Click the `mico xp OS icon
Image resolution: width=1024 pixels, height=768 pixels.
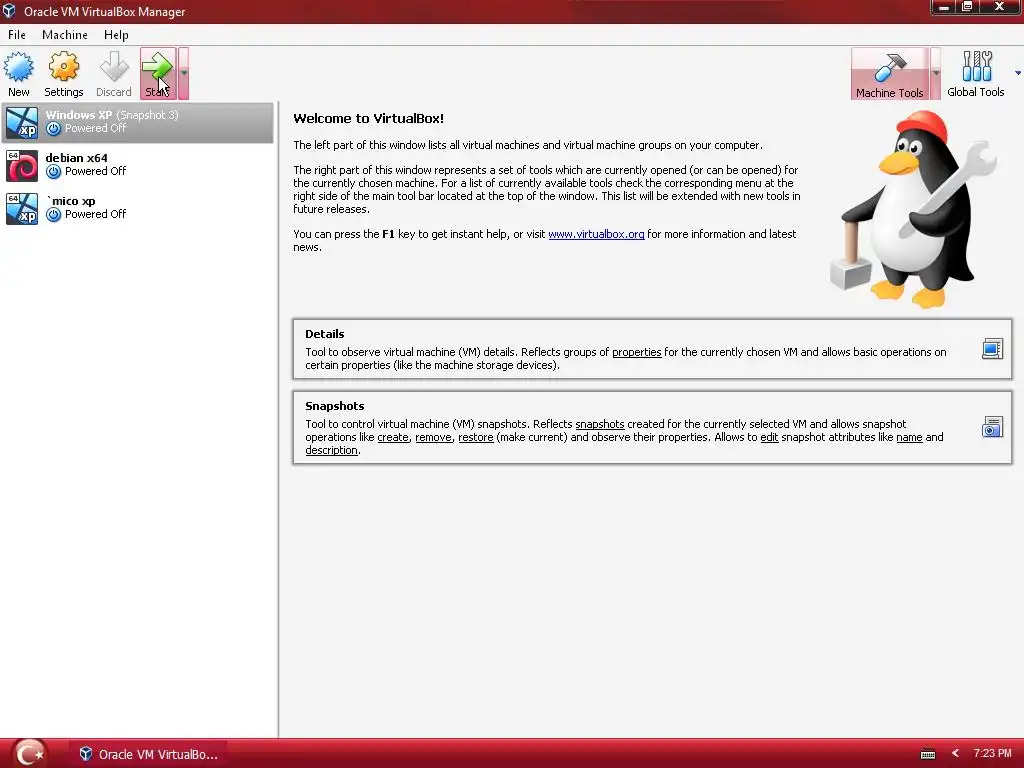(22, 208)
